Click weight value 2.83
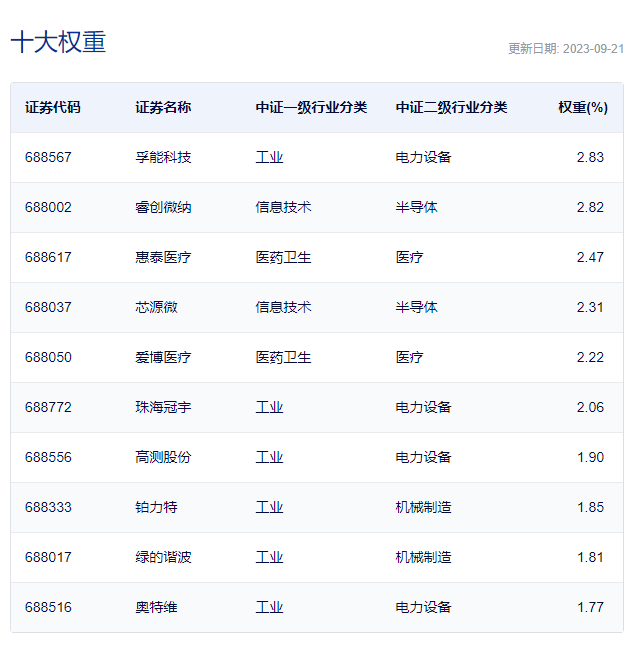The height and width of the screenshot is (664, 640). [590, 158]
